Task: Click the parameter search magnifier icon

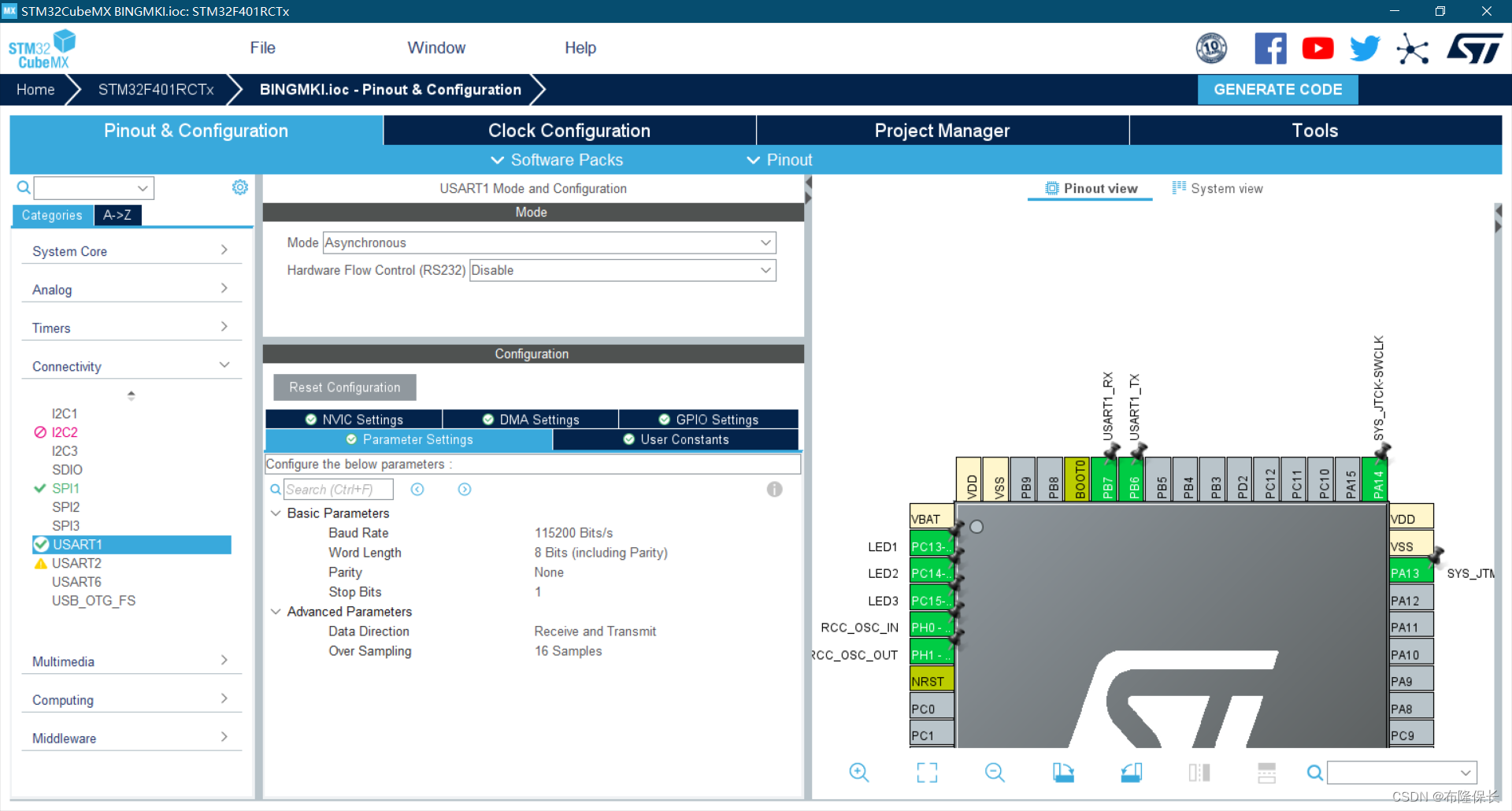Action: 276,490
